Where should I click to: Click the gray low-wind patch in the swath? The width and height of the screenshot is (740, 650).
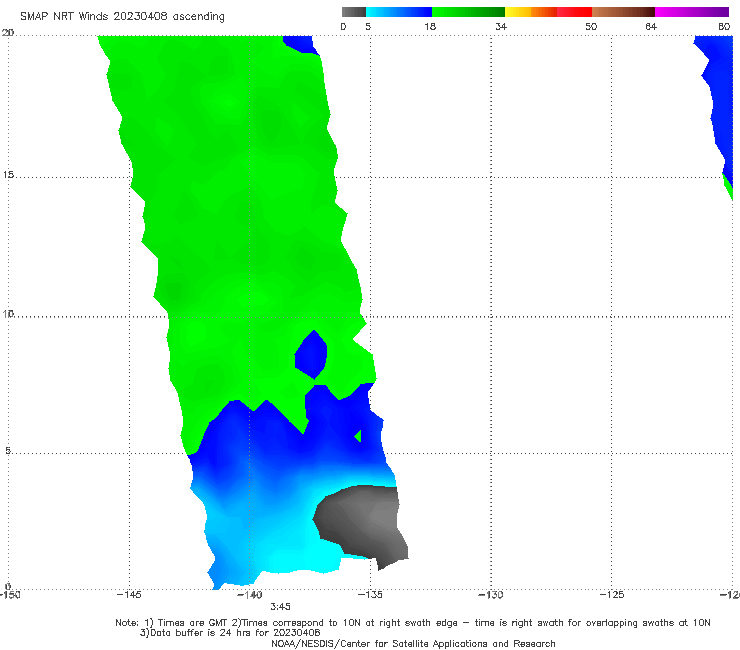[363, 522]
